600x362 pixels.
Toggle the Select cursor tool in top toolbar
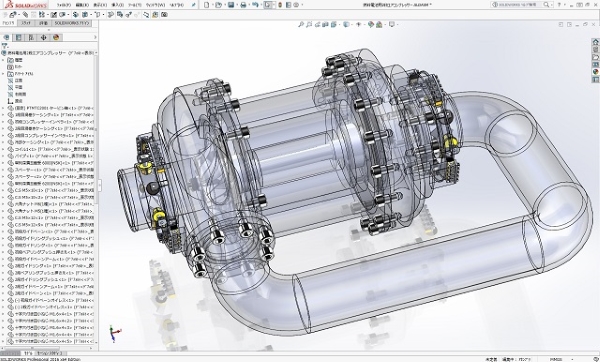click(x=267, y=5)
